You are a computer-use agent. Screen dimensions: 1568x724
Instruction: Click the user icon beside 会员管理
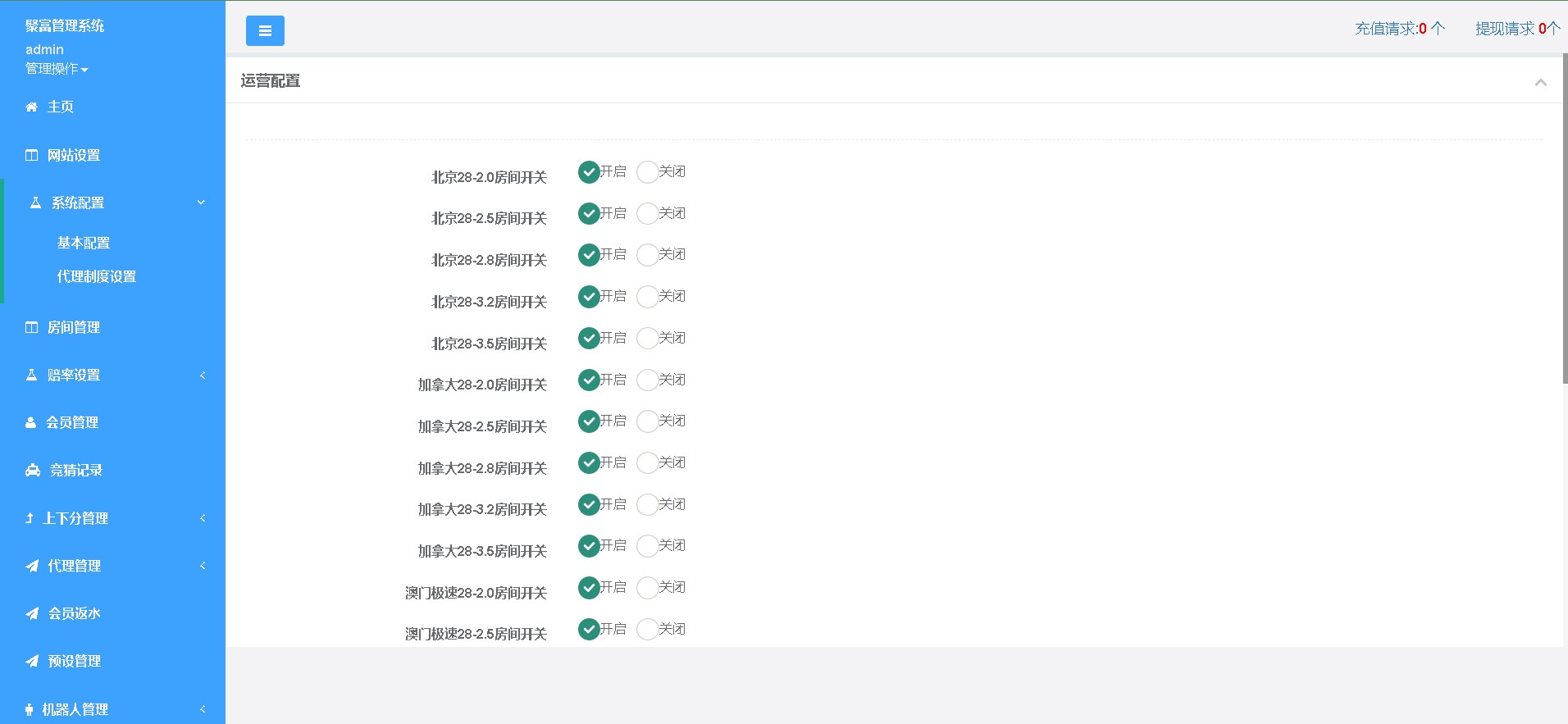click(x=30, y=422)
